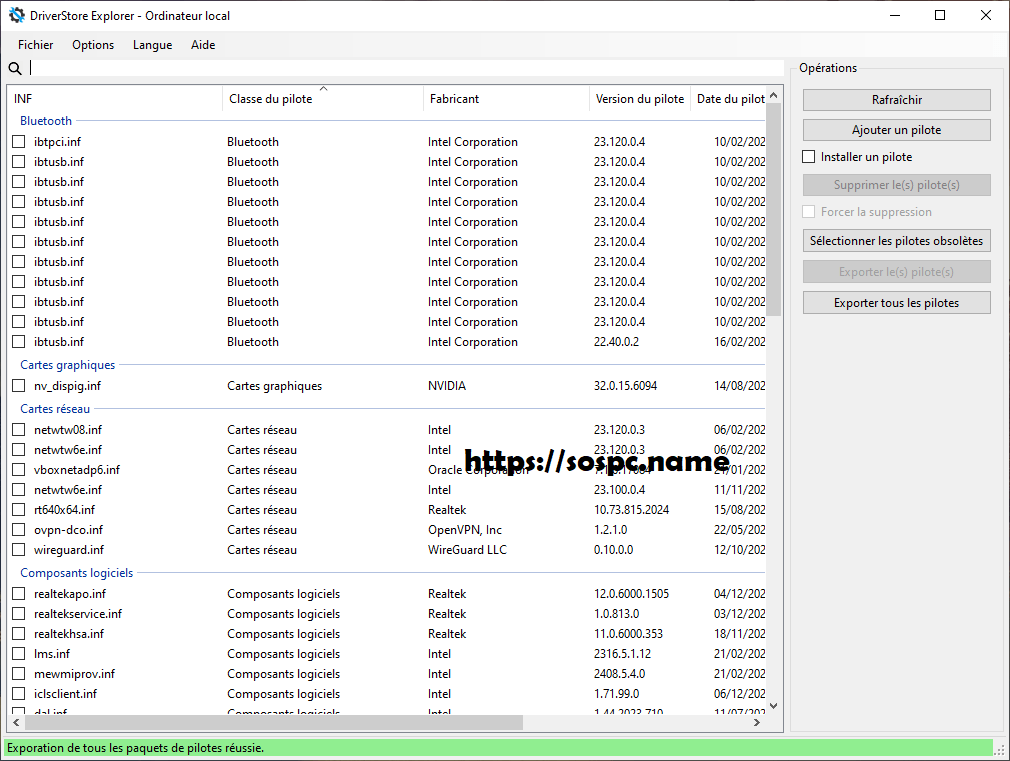This screenshot has width=1010, height=761.
Task: Click the vertical scrollbar down arrow
Action: click(774, 704)
